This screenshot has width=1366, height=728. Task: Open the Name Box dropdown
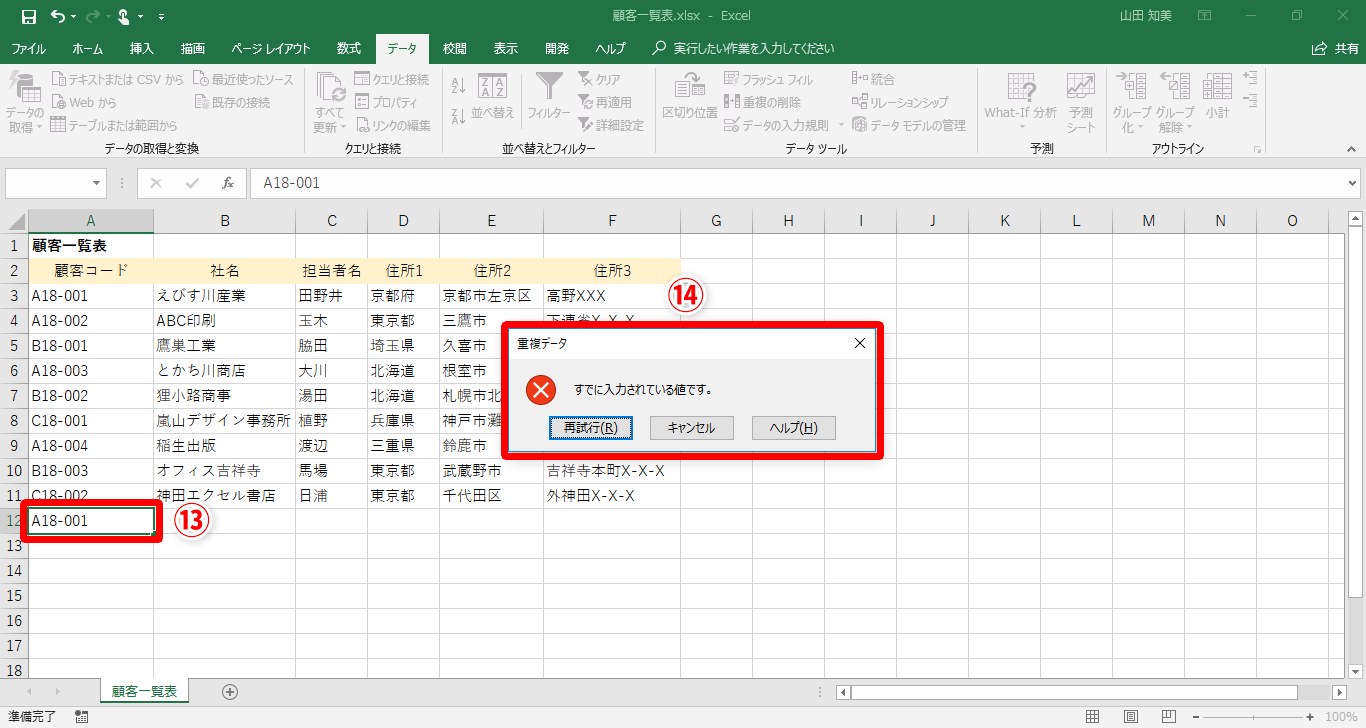tap(97, 183)
